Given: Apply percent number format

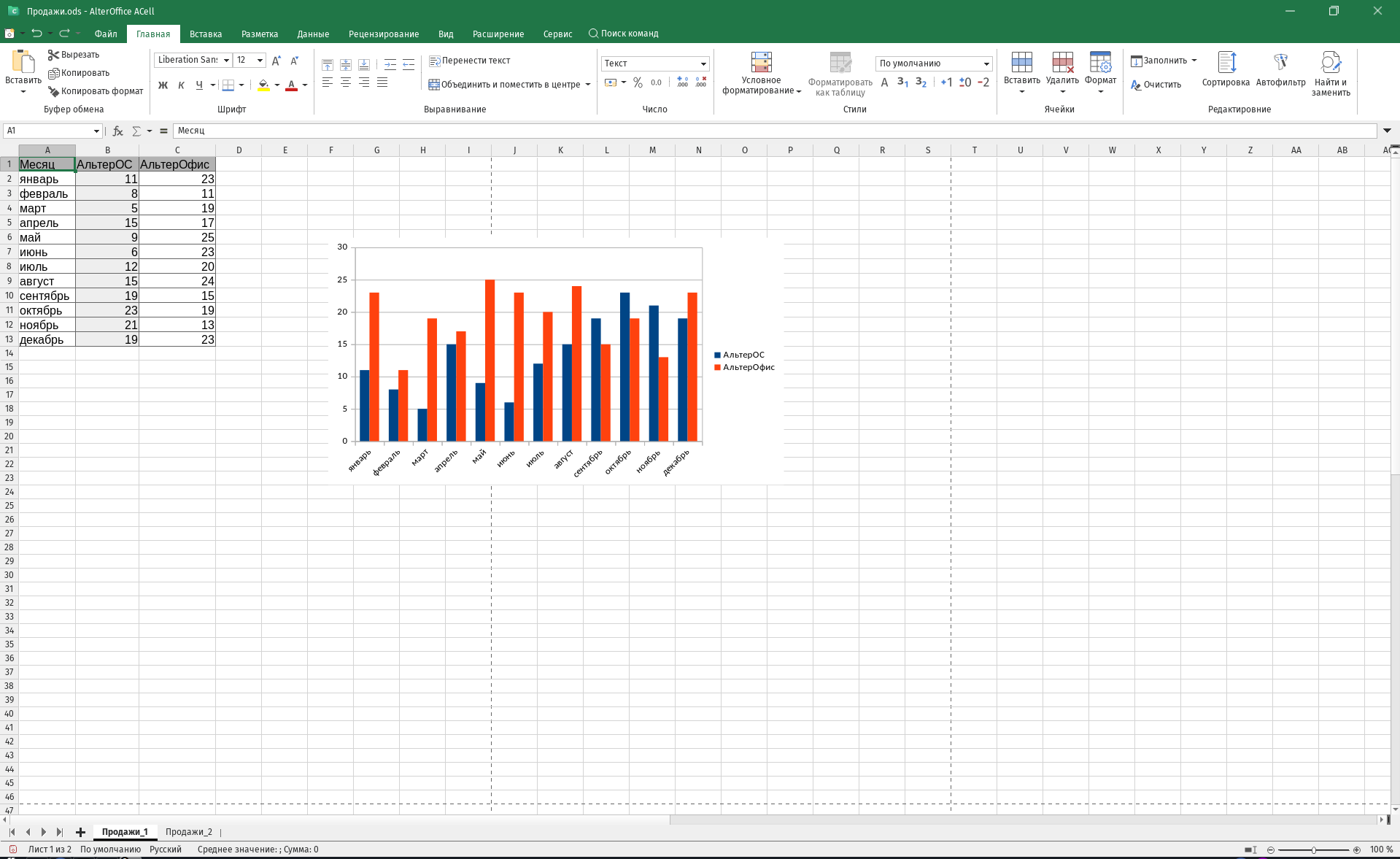Looking at the screenshot, I should pyautogui.click(x=638, y=82).
